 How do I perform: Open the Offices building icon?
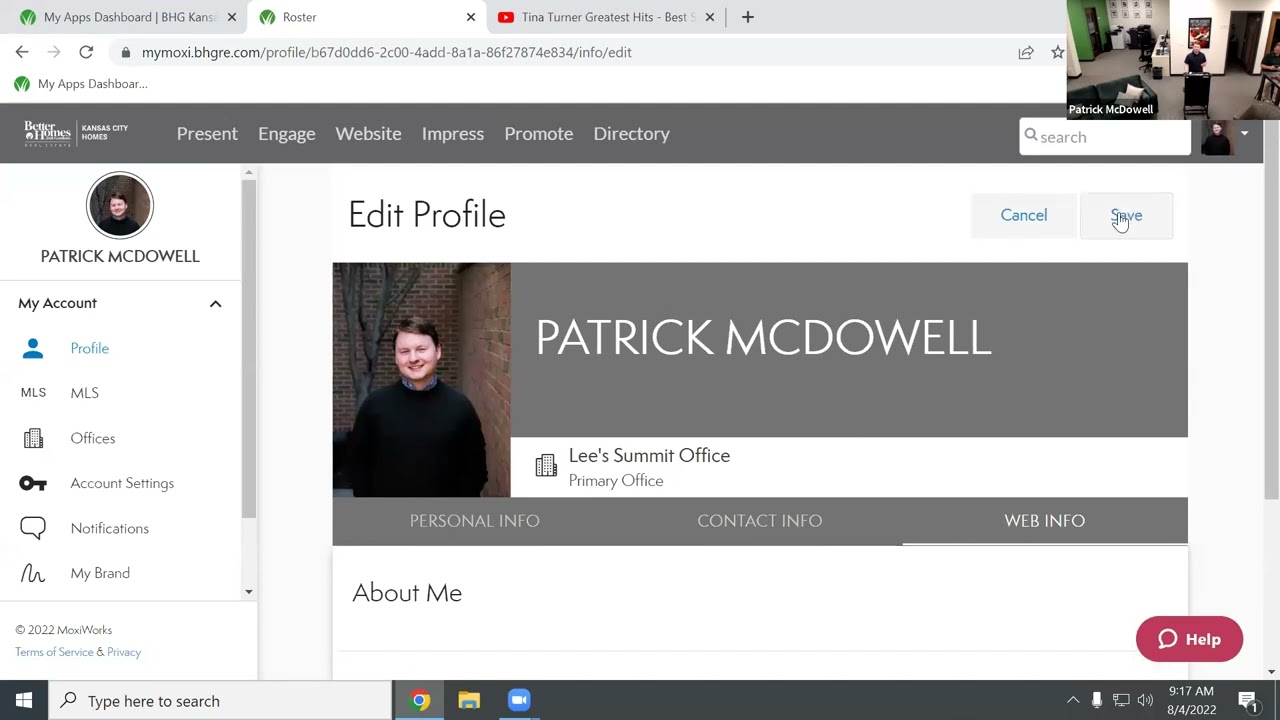(x=33, y=438)
